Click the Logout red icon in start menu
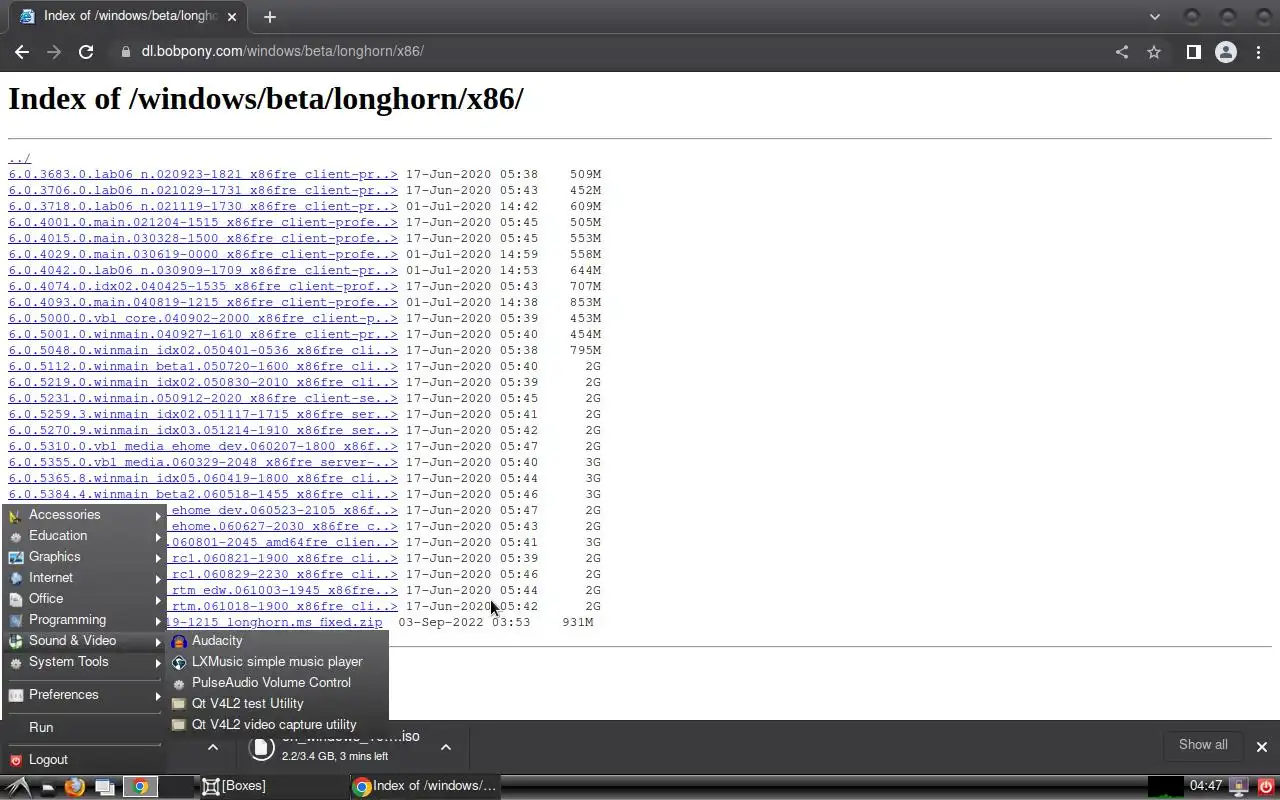This screenshot has height=800, width=1280. (15, 760)
